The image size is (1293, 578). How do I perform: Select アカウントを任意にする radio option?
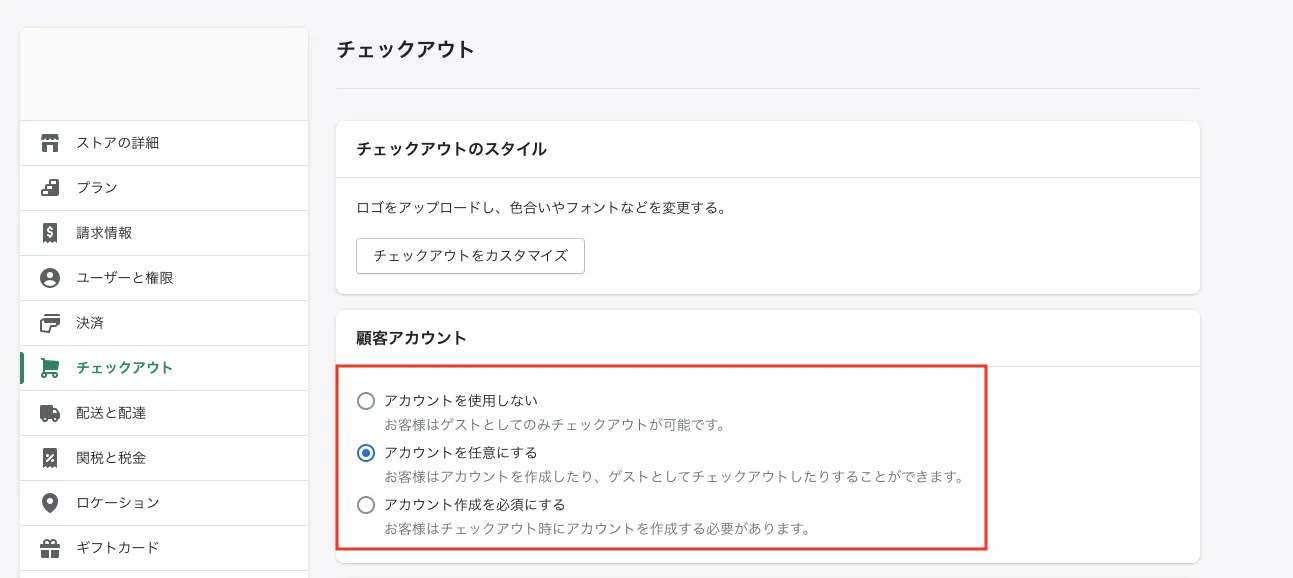tap(366, 453)
